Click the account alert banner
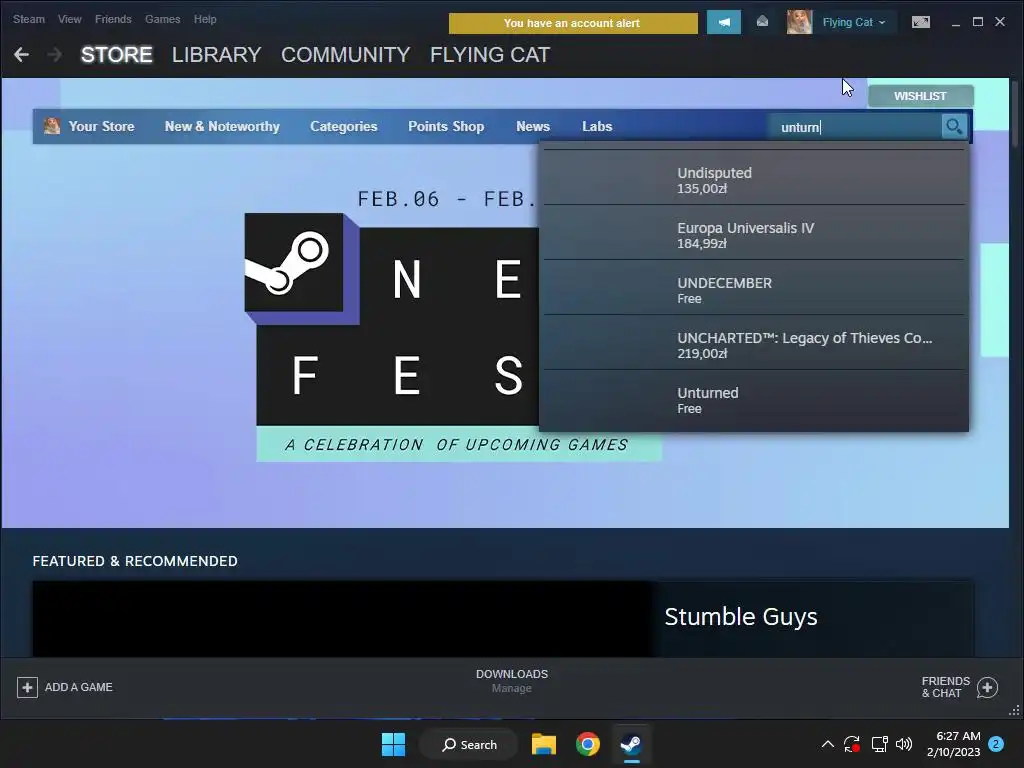This screenshot has width=1024, height=768. (x=573, y=23)
